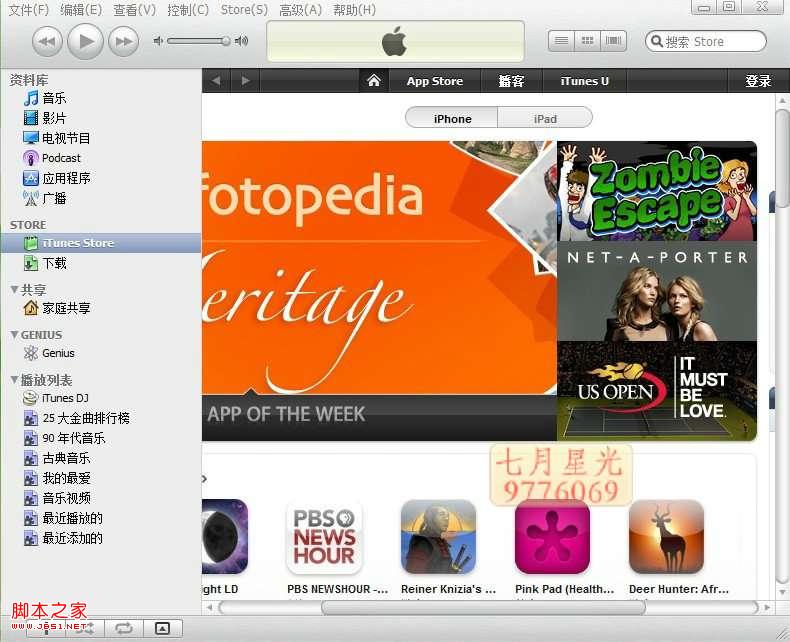Switch to list view
Viewport: 790px width, 642px height.
click(x=561, y=41)
